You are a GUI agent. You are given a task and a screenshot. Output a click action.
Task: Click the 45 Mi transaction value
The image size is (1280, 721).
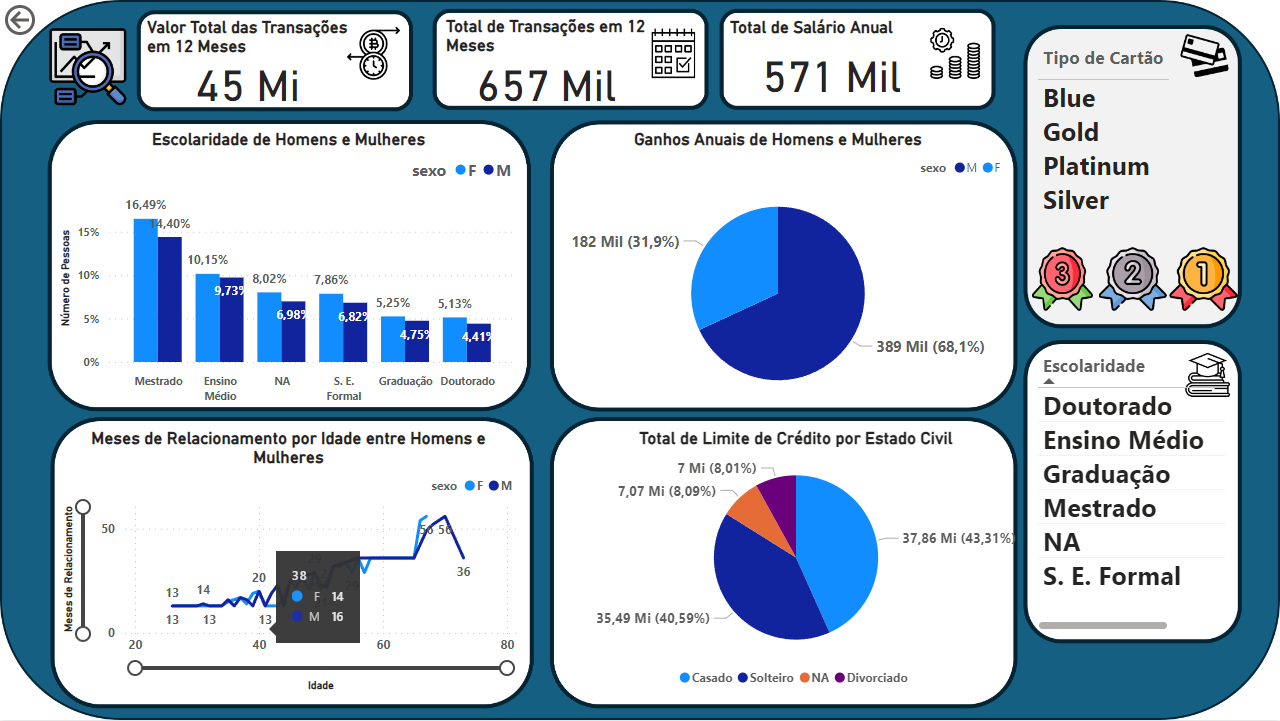click(x=248, y=86)
